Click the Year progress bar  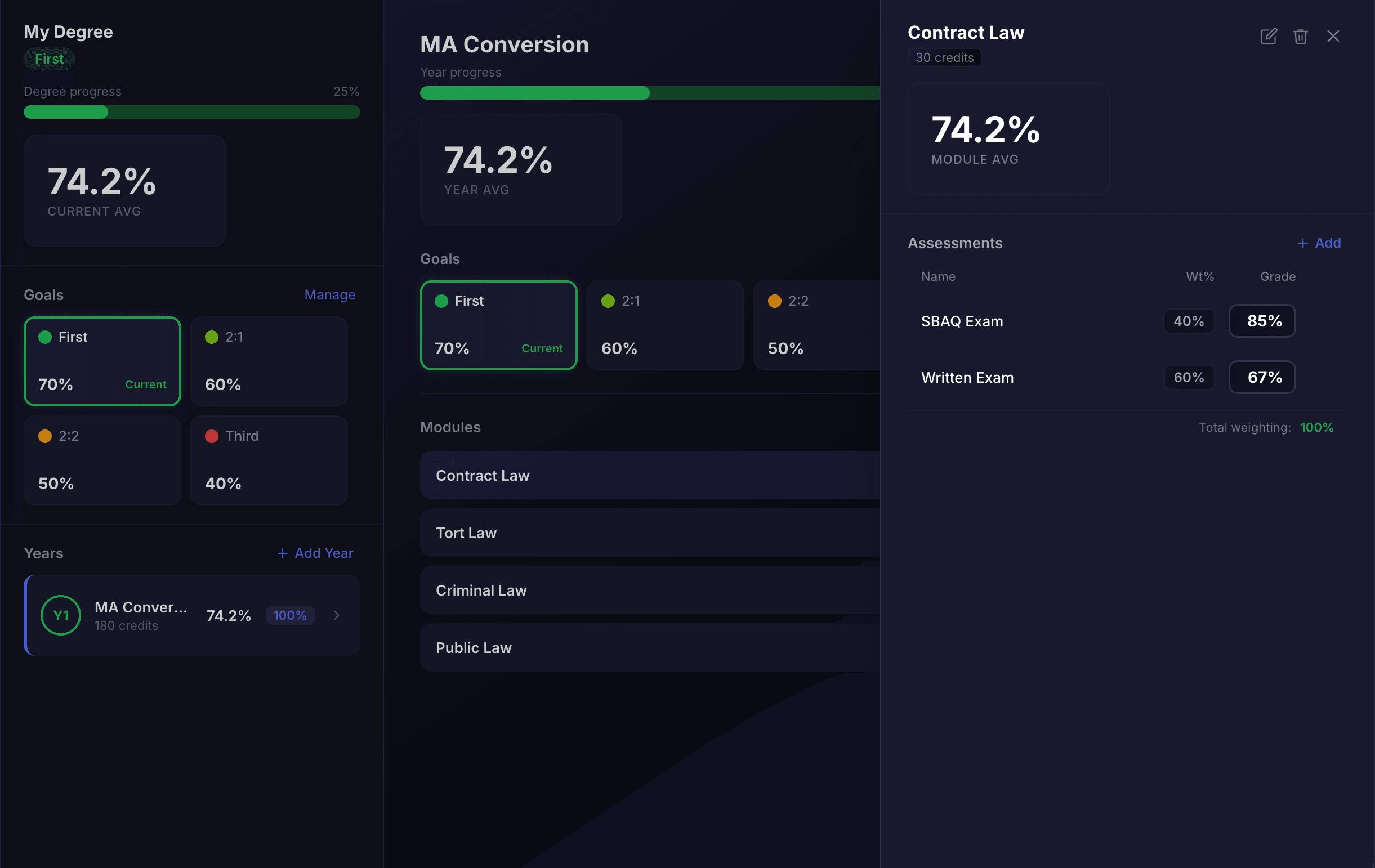(x=650, y=93)
